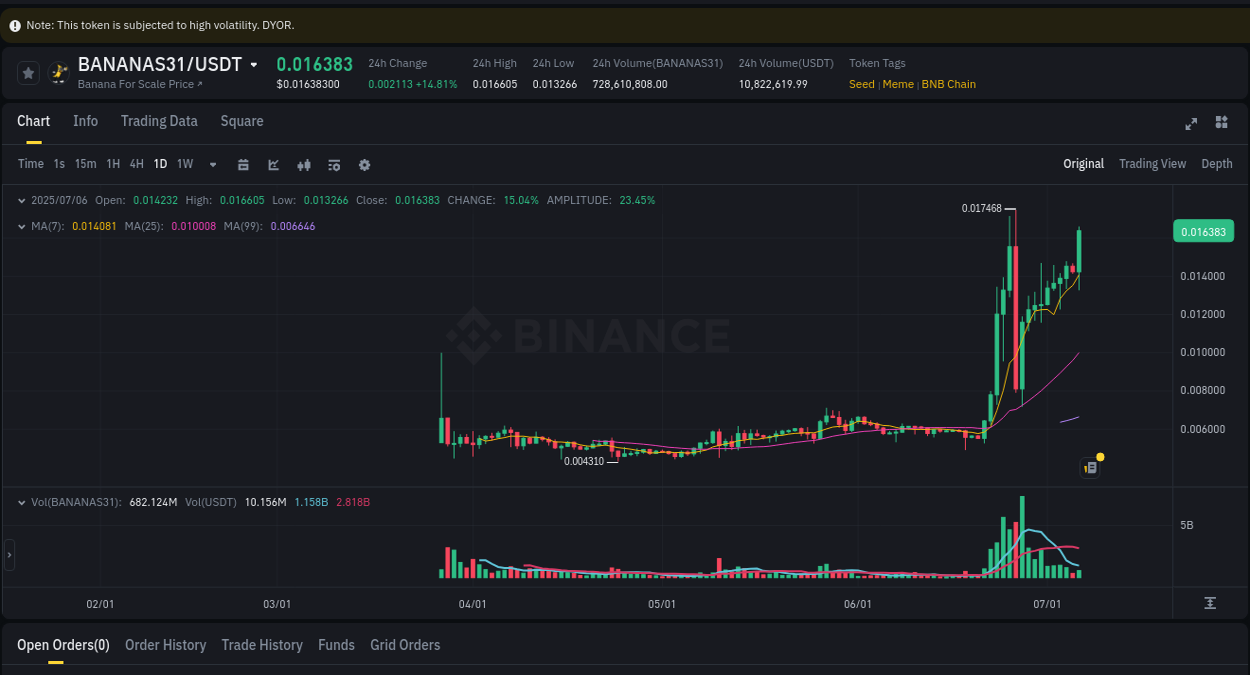Viewport: 1250px width, 675px height.
Task: Toggle the favorite star for BANANAS31/USDT
Action: point(28,72)
